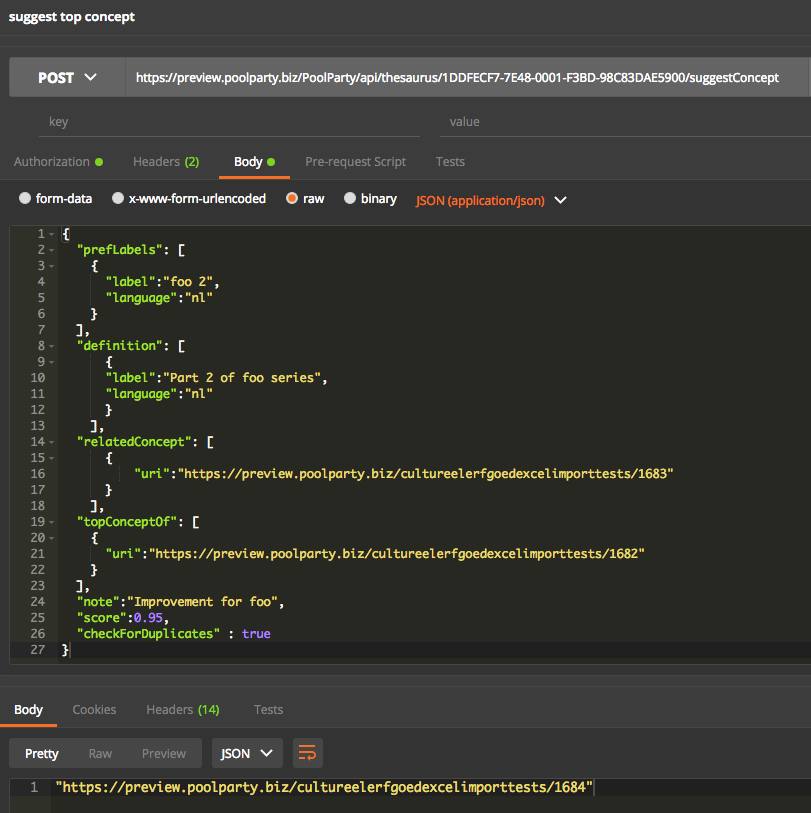
Task: Choose the binary body type
Action: (x=350, y=199)
